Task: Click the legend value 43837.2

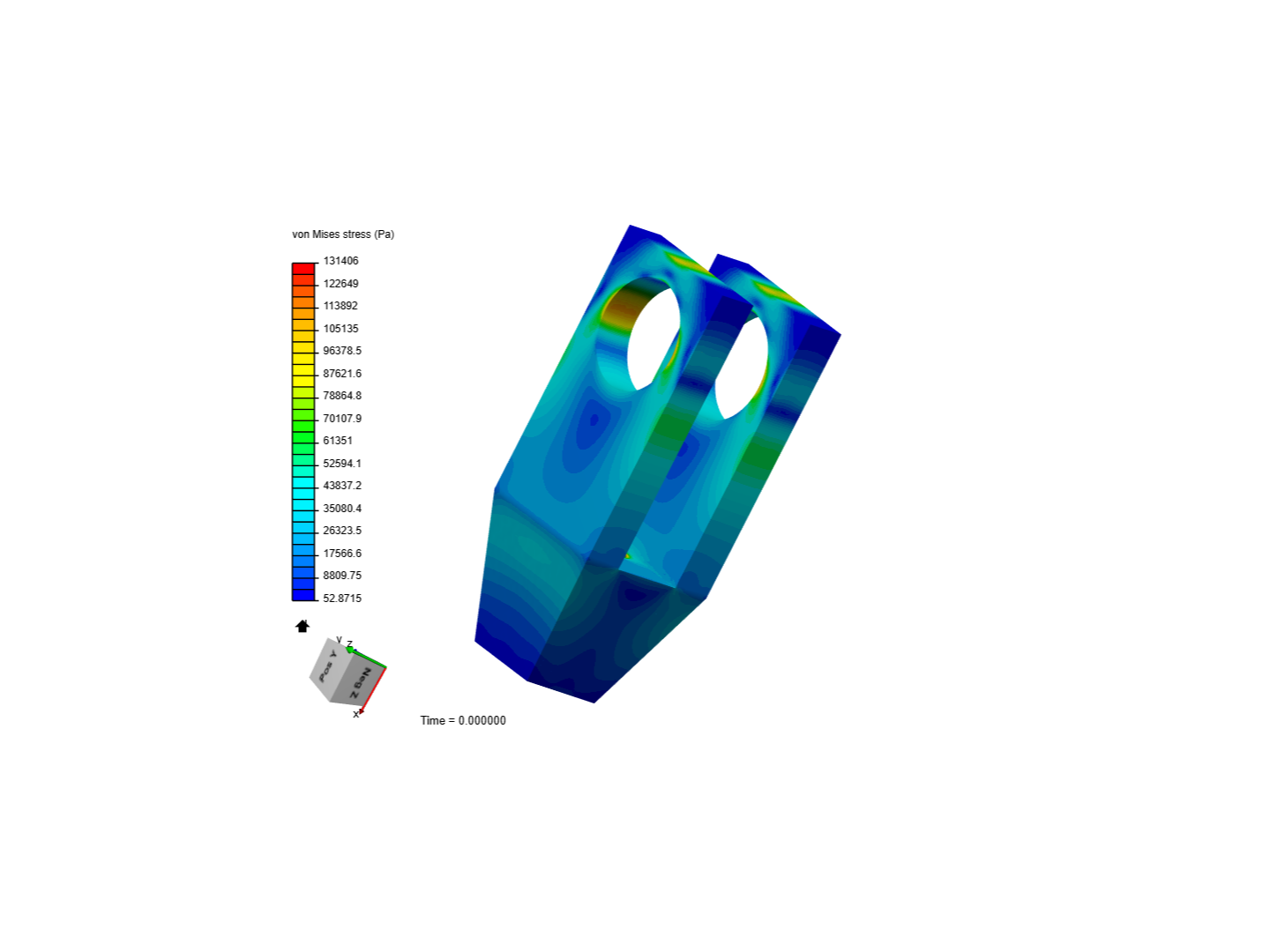Action: pyautogui.click(x=342, y=486)
